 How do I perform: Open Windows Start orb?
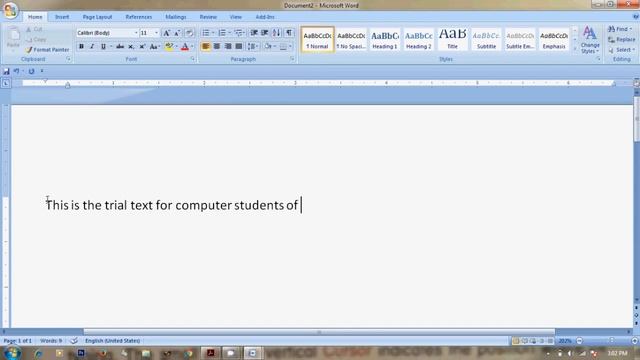[x=13, y=353]
